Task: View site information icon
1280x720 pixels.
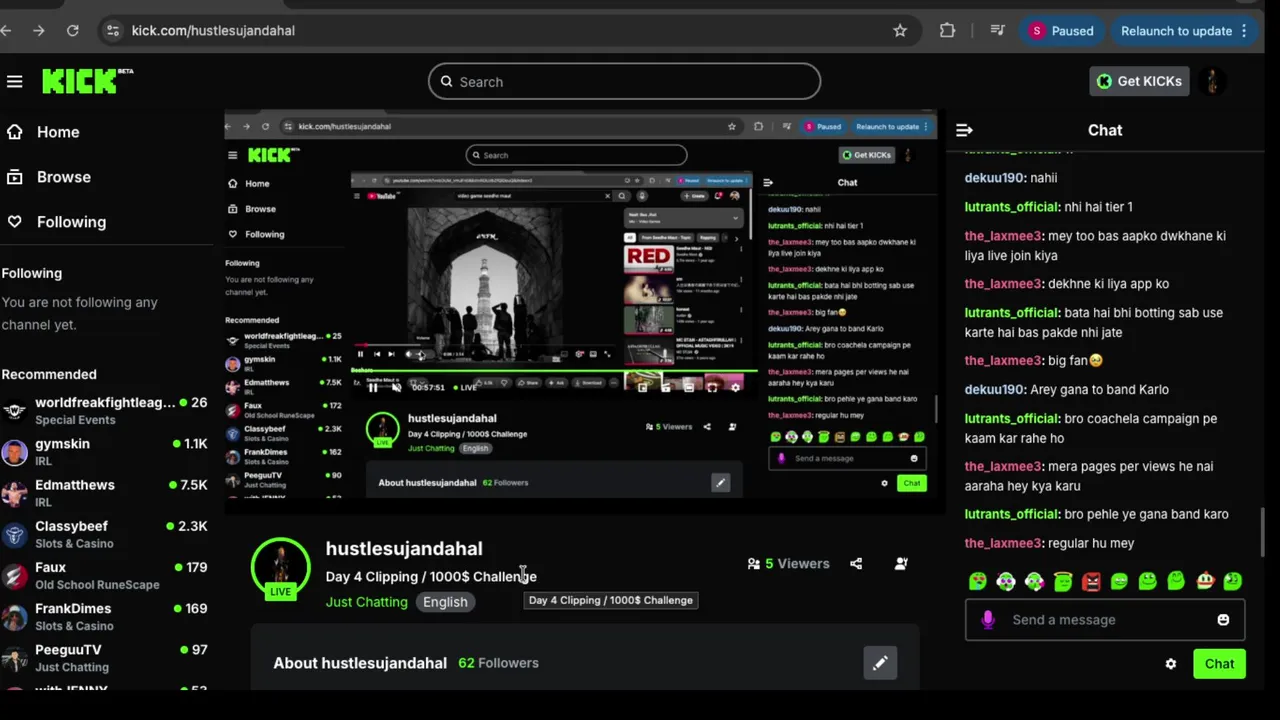Action: click(112, 31)
